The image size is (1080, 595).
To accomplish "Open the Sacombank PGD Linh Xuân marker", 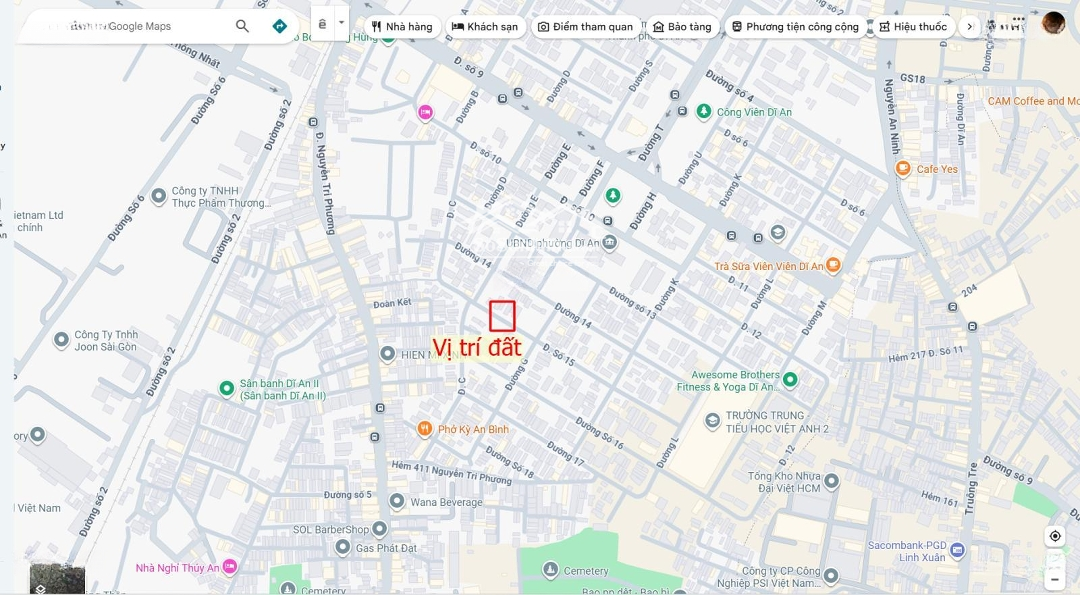I will click(957, 550).
